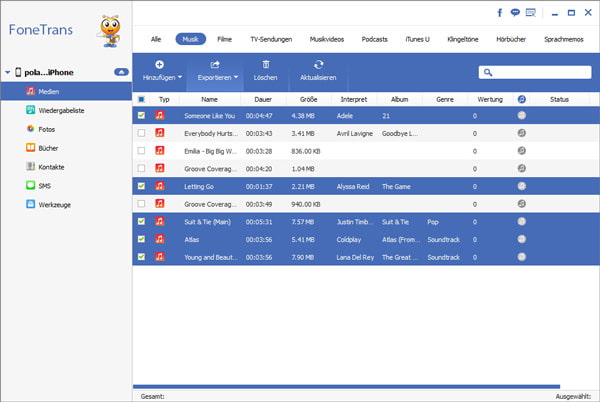Collapse the pola...iPhone device tree
Image resolution: width=600 pixels, height=402 pixels.
[x=7, y=72]
